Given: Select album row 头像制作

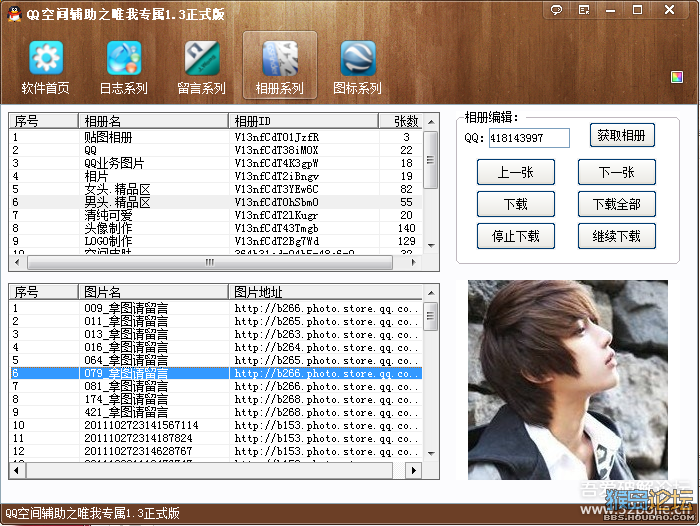Looking at the screenshot, I should tap(216, 228).
